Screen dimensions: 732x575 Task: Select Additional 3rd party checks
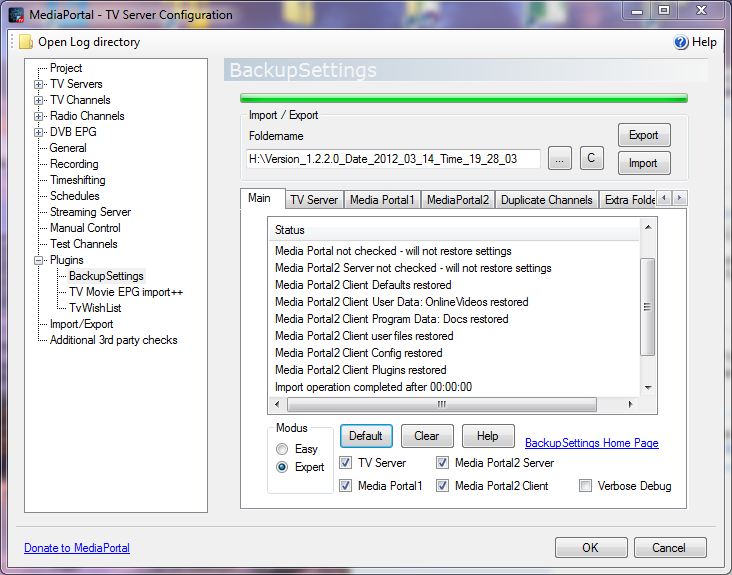tap(113, 340)
